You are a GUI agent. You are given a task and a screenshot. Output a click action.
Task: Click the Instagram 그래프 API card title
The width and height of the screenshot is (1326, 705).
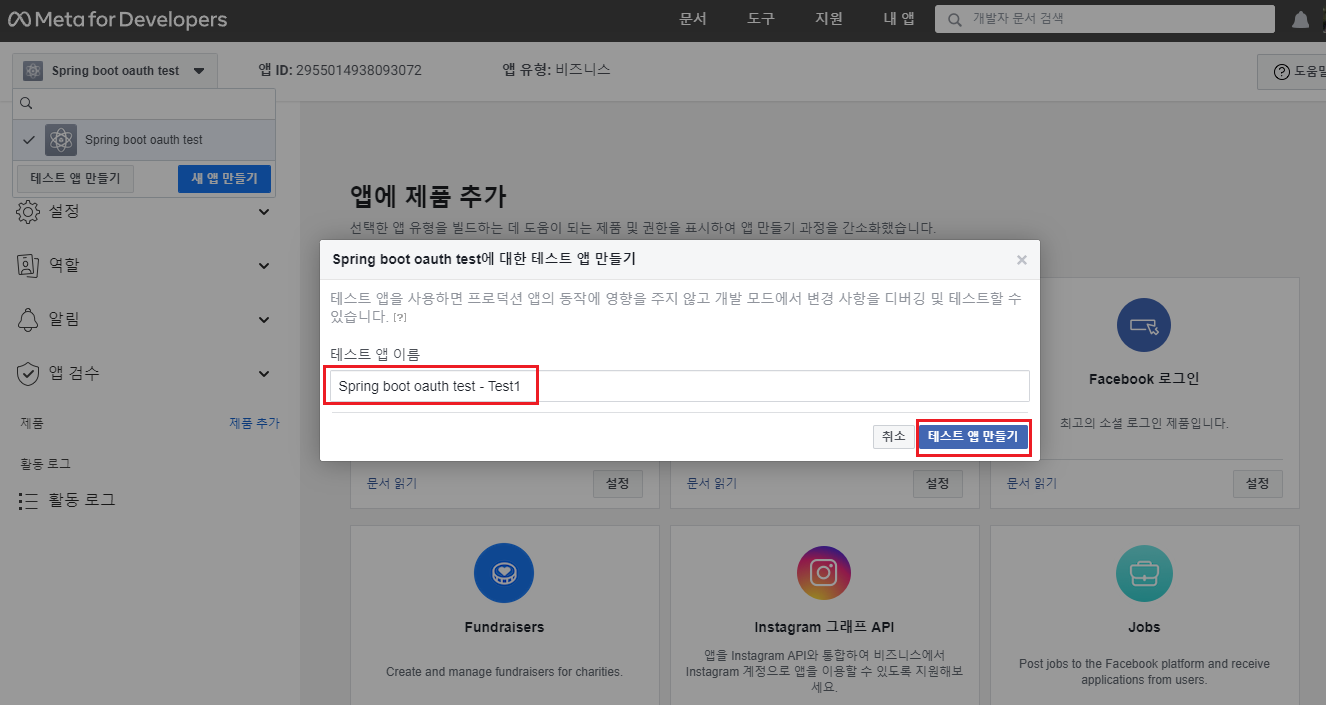824,628
